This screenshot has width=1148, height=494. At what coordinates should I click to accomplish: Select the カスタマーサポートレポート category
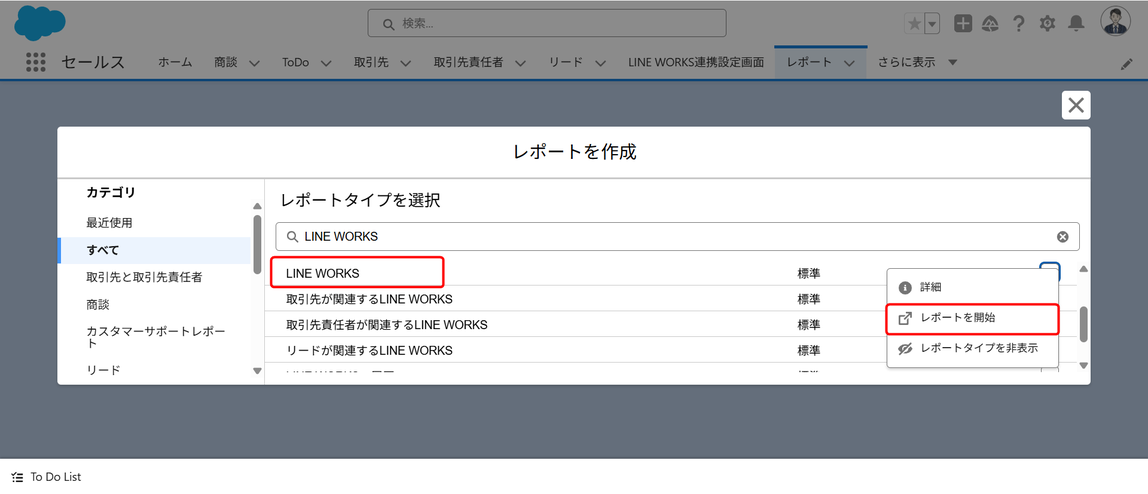click(x=154, y=337)
